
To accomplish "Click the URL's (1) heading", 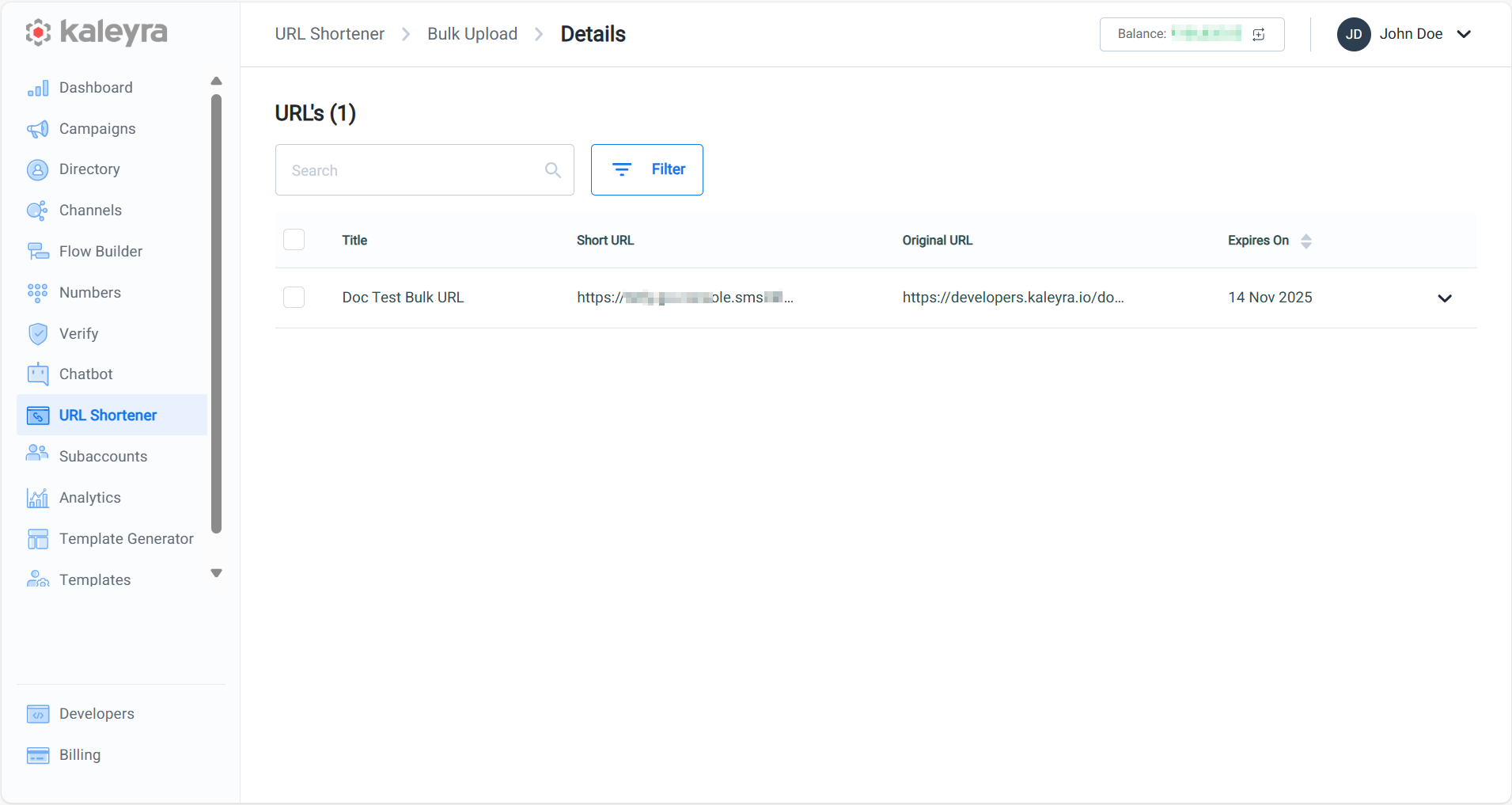I will pos(315,113).
